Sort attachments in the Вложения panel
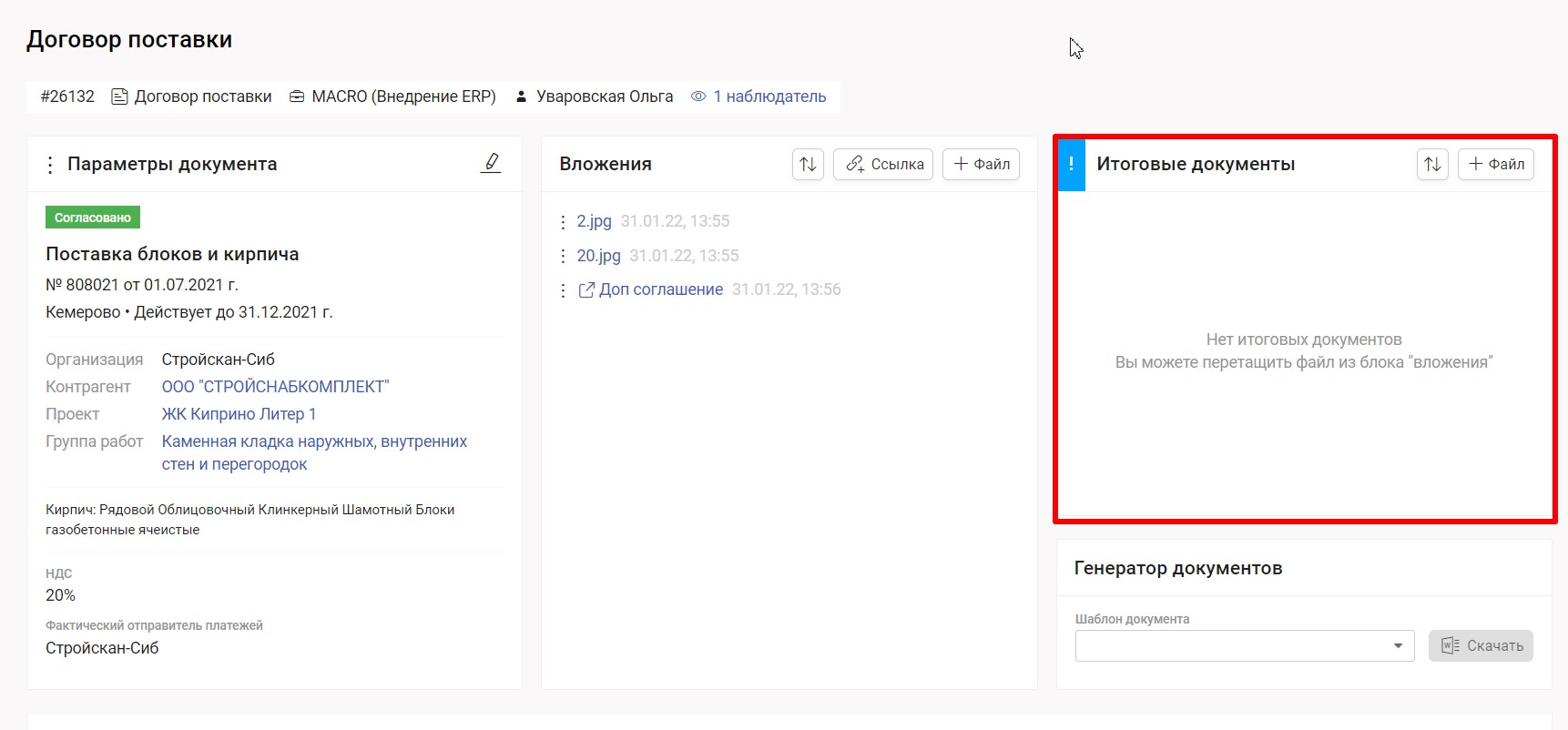This screenshot has height=730, width=1568. [808, 165]
